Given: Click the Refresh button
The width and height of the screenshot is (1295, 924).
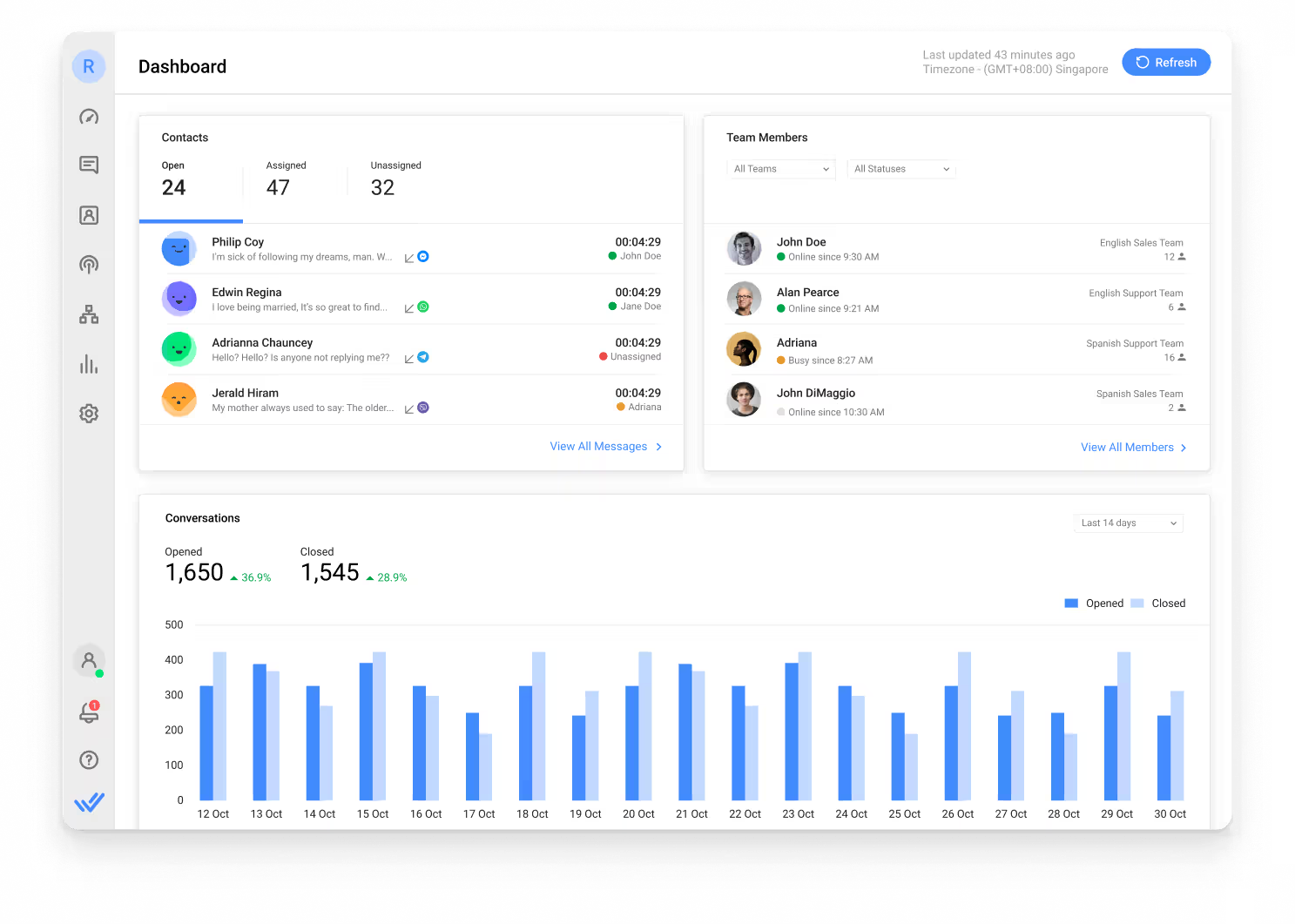Looking at the screenshot, I should click(1166, 62).
